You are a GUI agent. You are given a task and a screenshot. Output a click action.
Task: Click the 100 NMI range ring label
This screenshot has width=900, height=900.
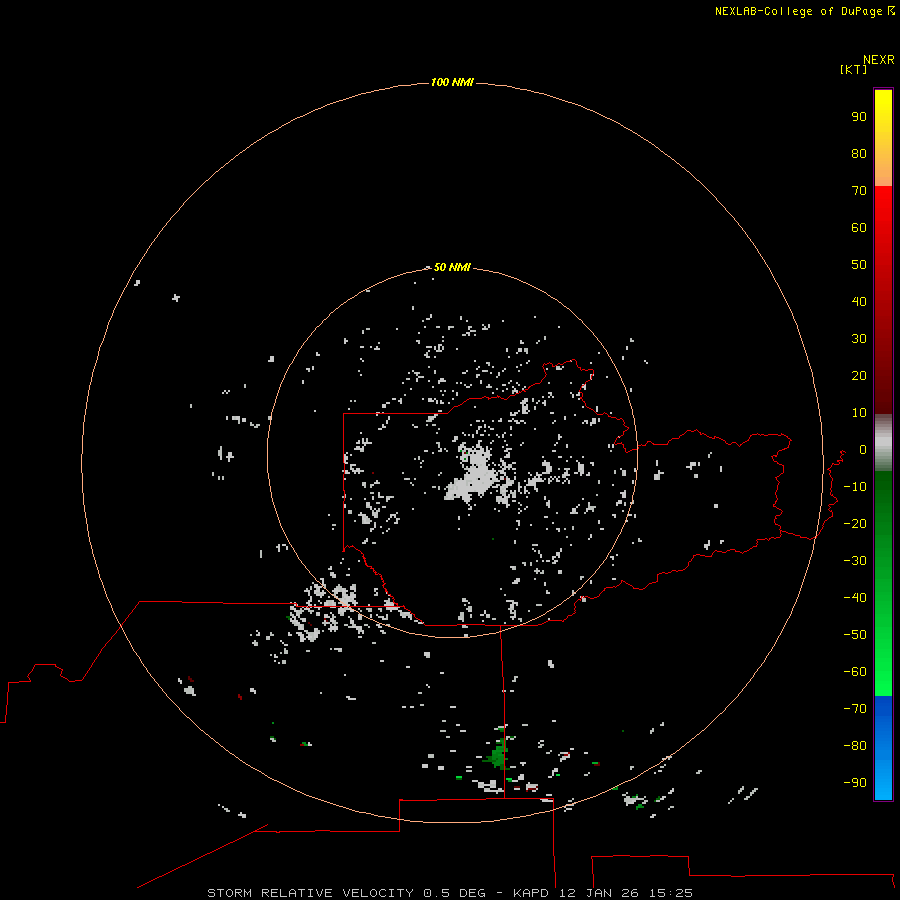452,83
